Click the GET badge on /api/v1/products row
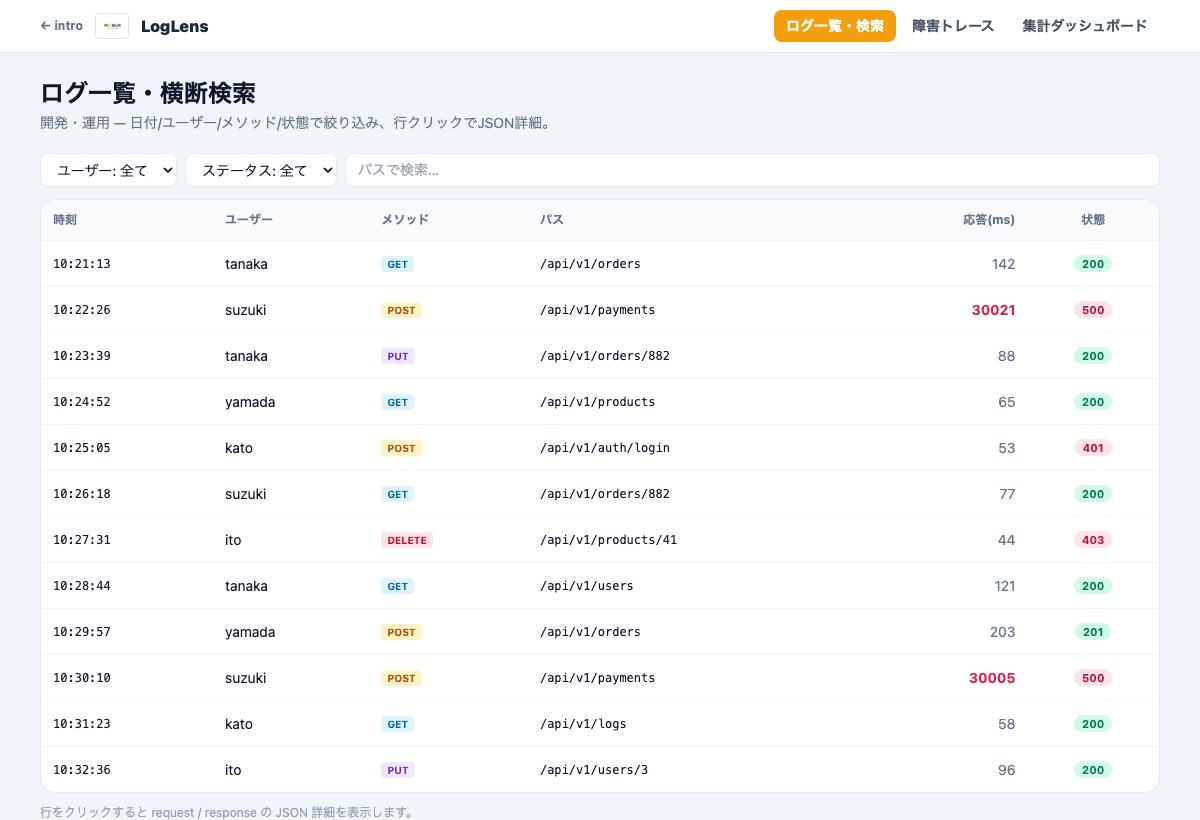The height and width of the screenshot is (820, 1200). (398, 402)
